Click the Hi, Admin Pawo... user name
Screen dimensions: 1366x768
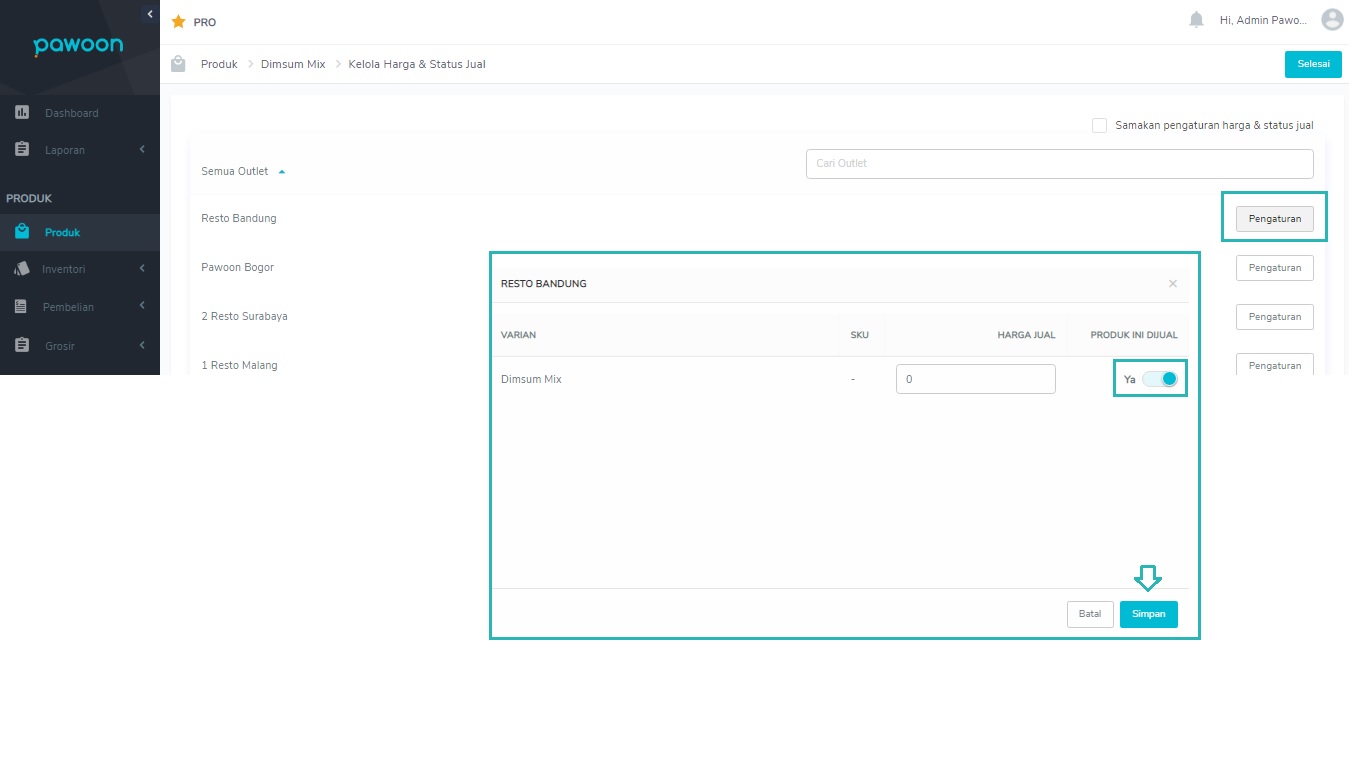1263,20
